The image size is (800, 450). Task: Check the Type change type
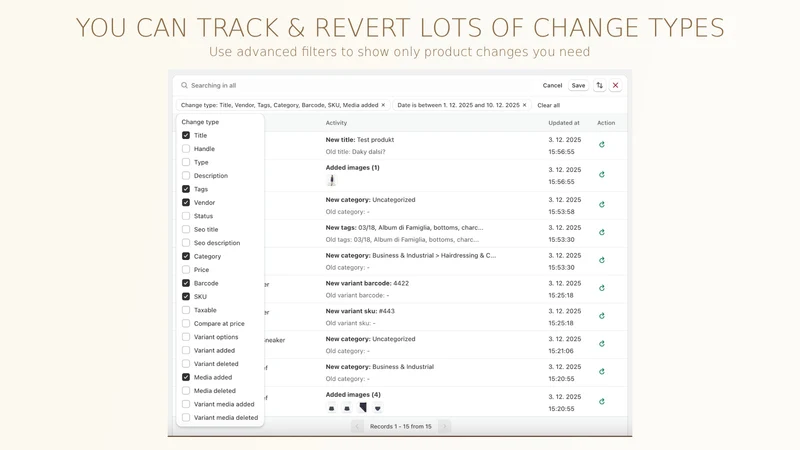tap(186, 162)
